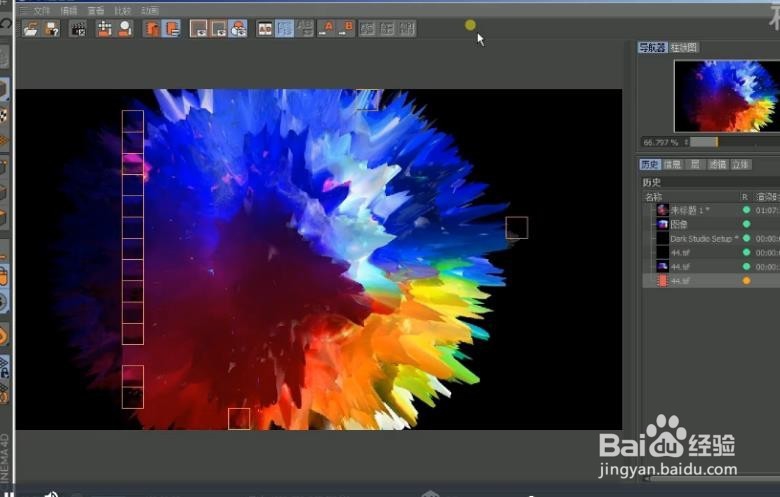Select the 立体 tab
The height and width of the screenshot is (497, 780).
pos(740,164)
